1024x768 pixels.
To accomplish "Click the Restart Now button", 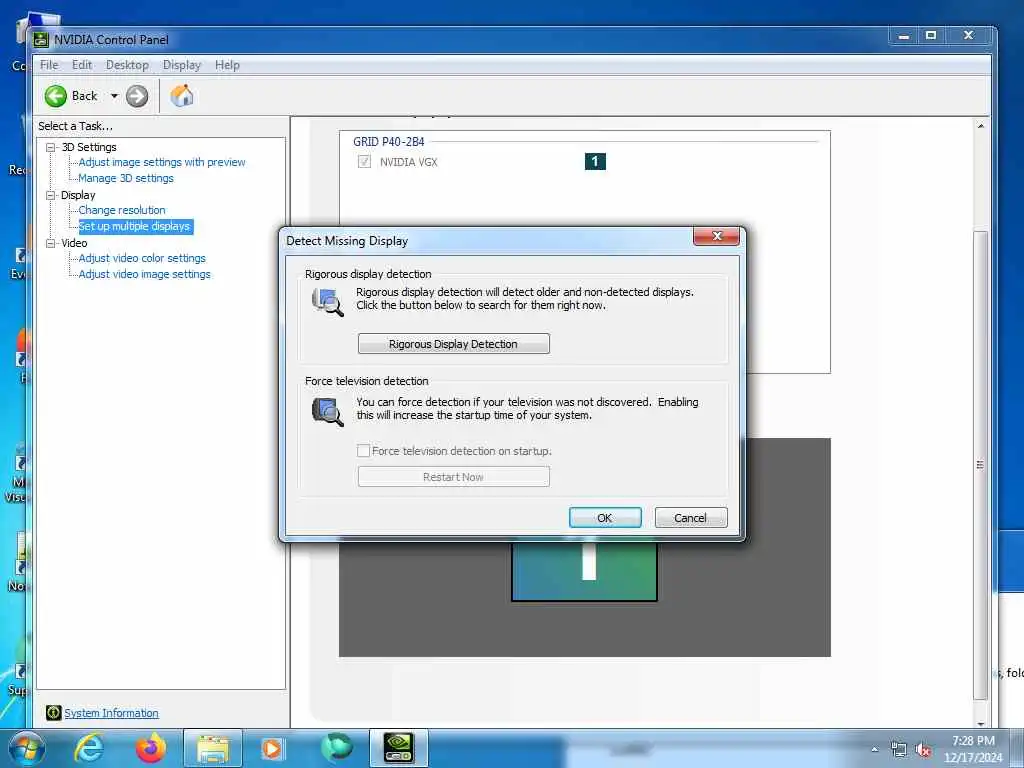I will pos(454,477).
